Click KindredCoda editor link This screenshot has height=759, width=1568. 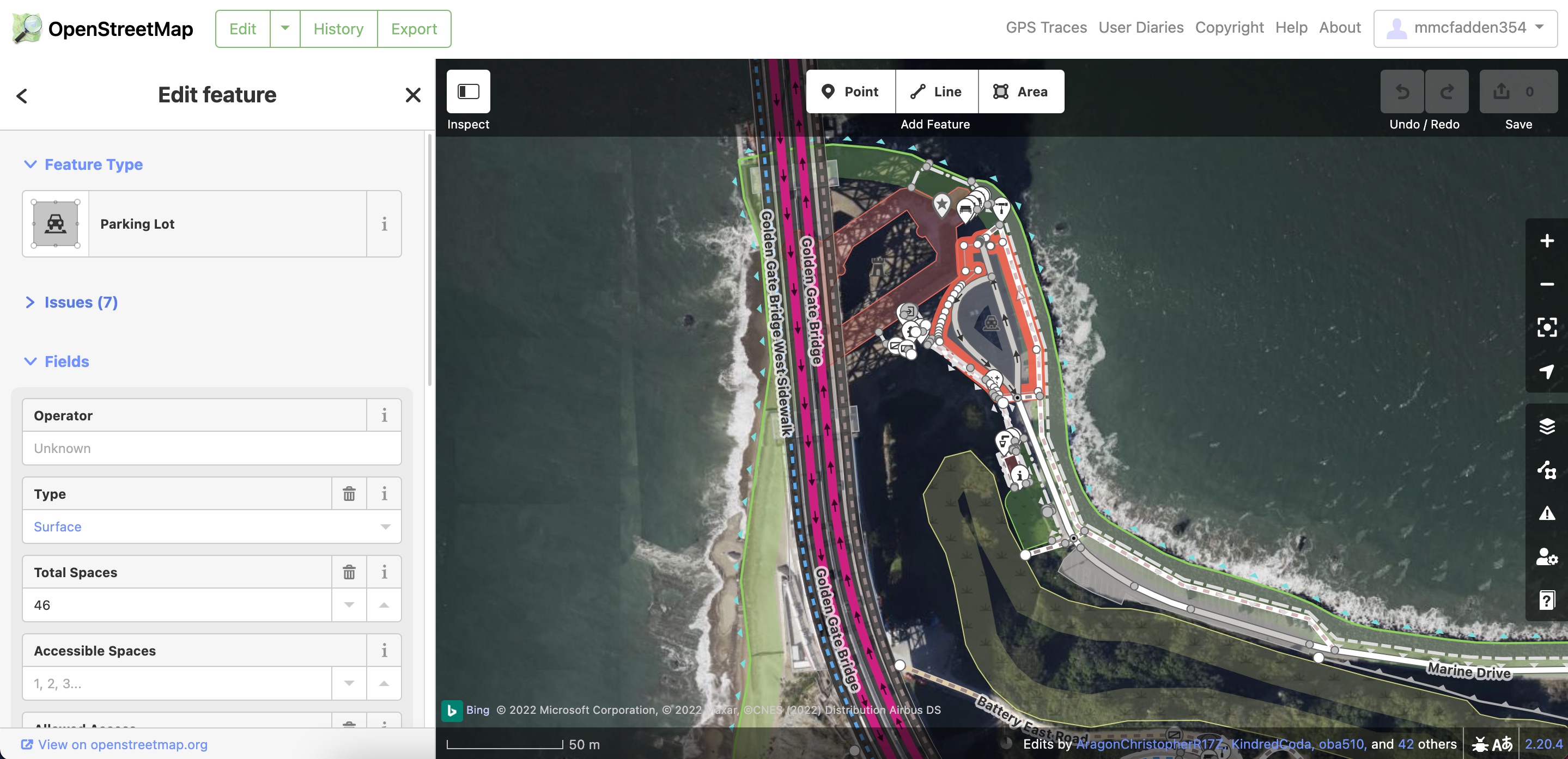click(x=1271, y=744)
